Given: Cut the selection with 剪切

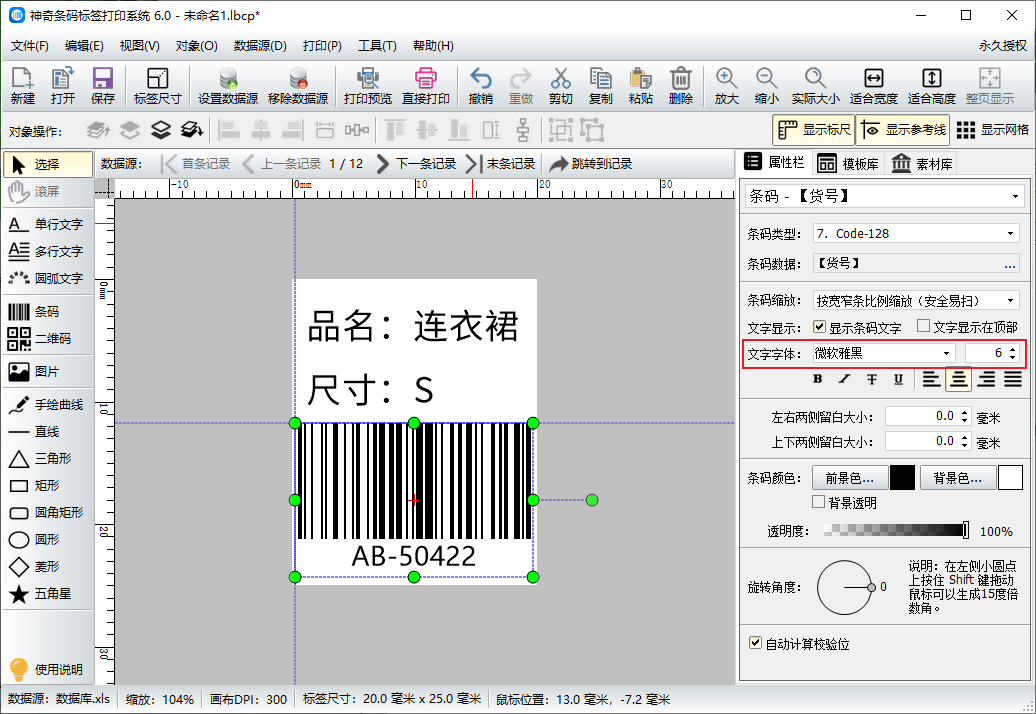Looking at the screenshot, I should [560, 86].
